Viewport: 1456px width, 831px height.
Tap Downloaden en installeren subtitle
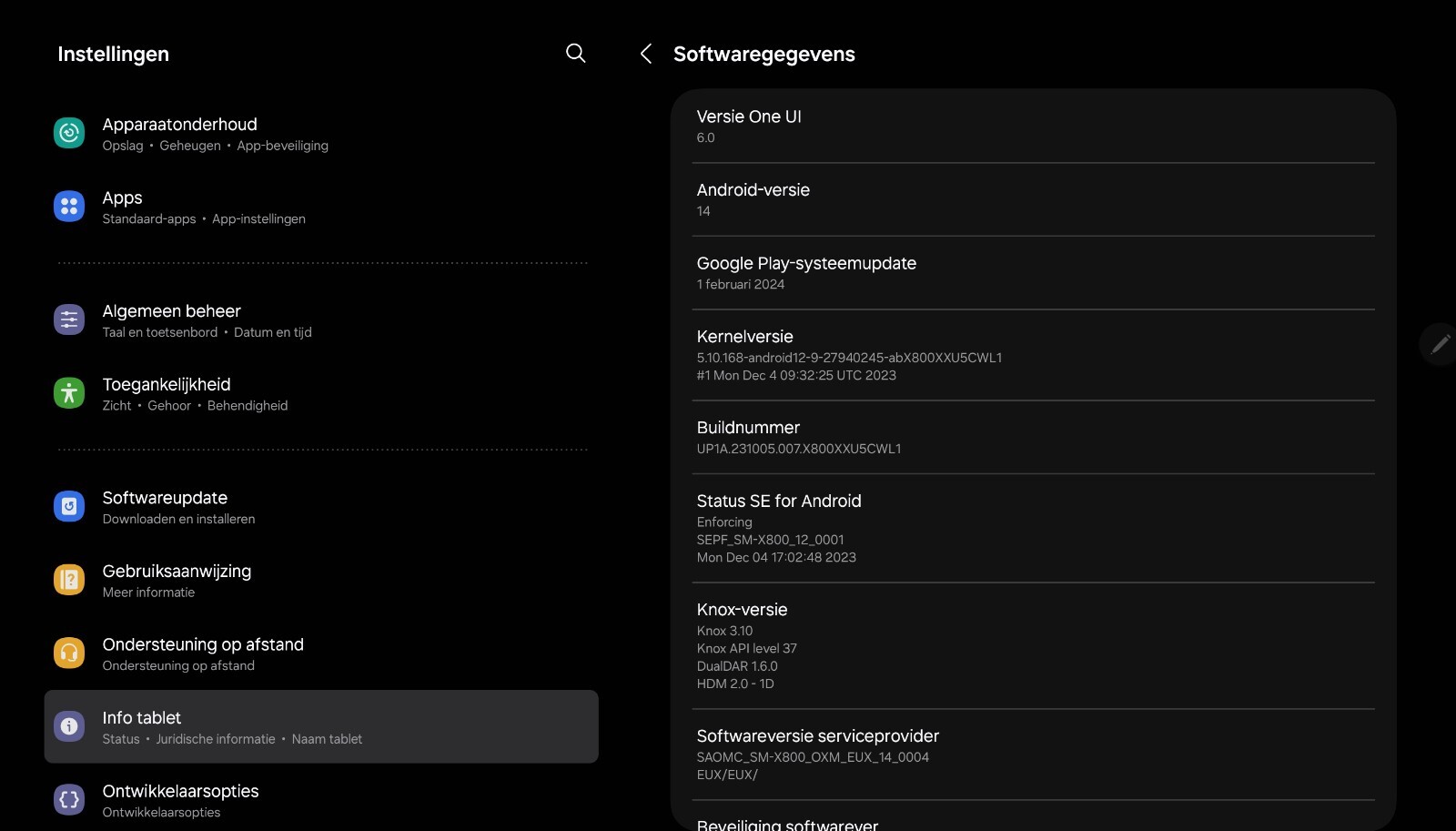pyautogui.click(x=178, y=519)
